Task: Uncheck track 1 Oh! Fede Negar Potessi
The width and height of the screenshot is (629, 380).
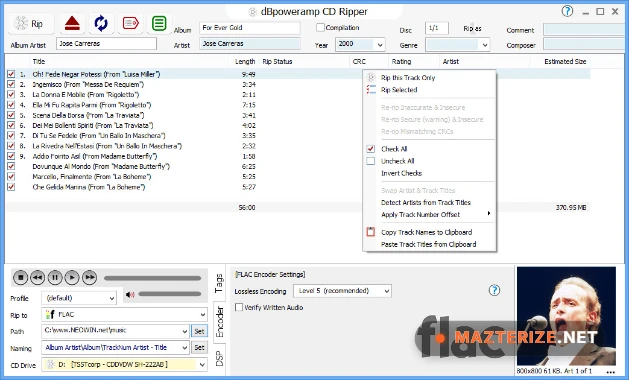Action: click(x=11, y=74)
